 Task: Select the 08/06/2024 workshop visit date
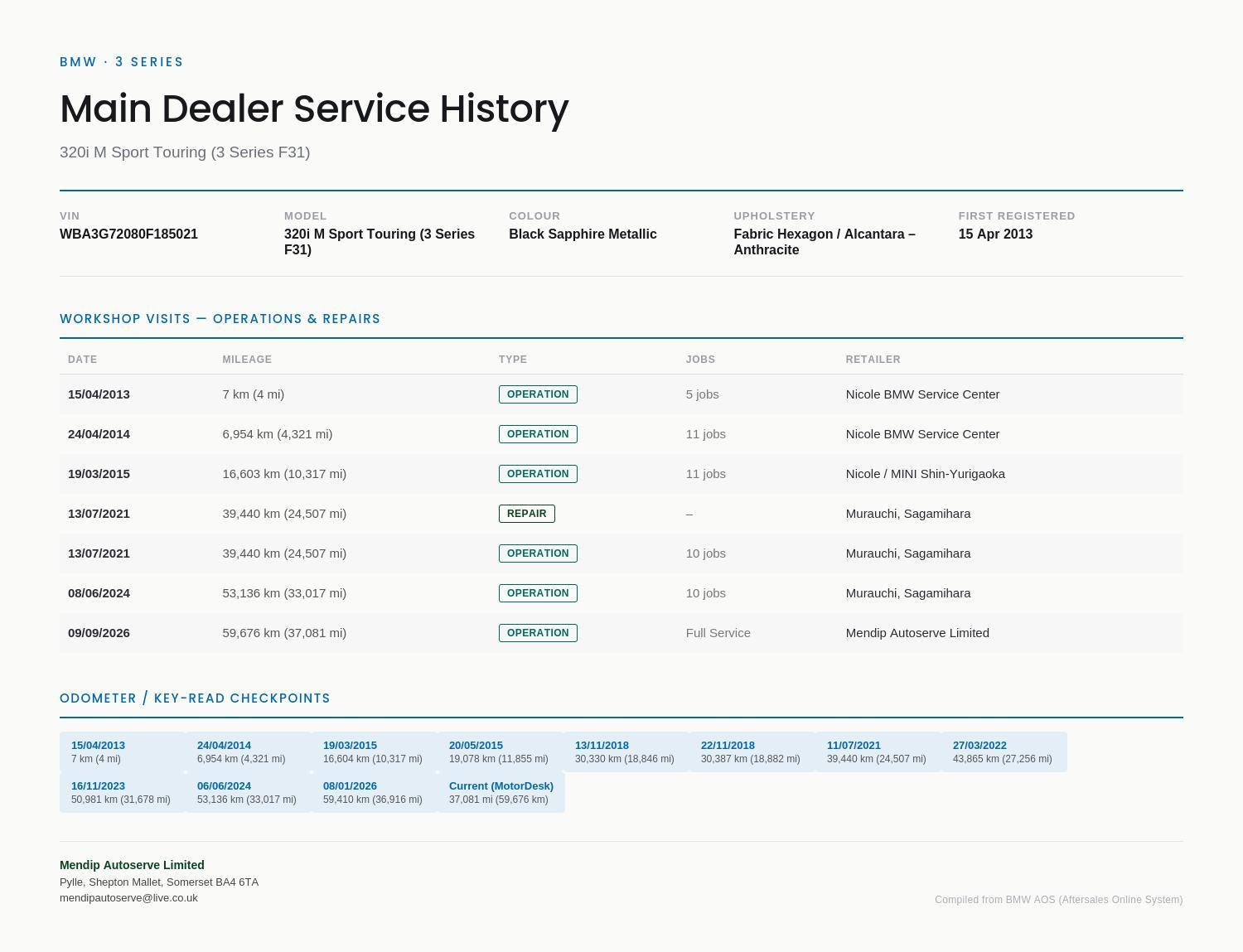click(99, 593)
